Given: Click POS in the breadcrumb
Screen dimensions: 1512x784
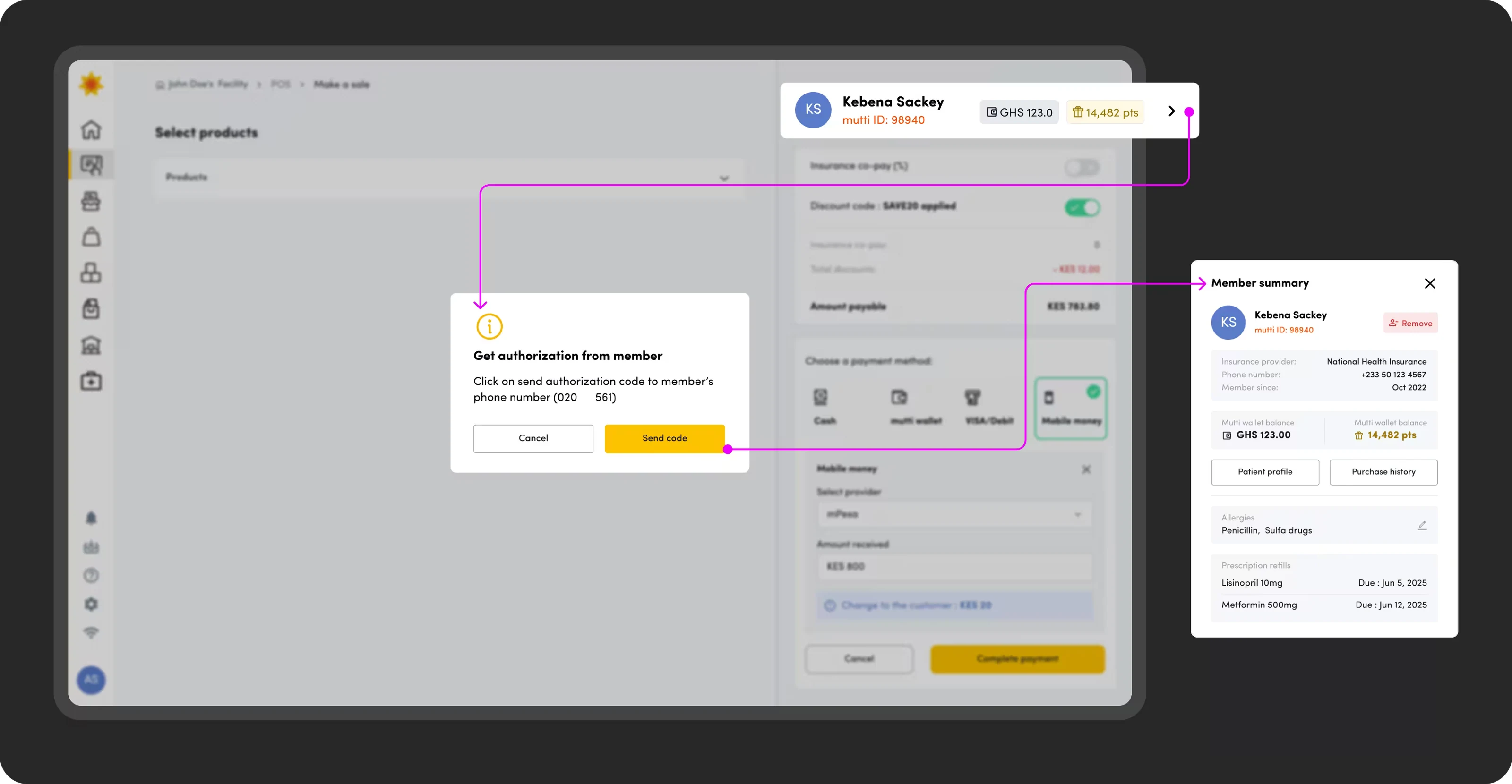Looking at the screenshot, I should pos(281,85).
